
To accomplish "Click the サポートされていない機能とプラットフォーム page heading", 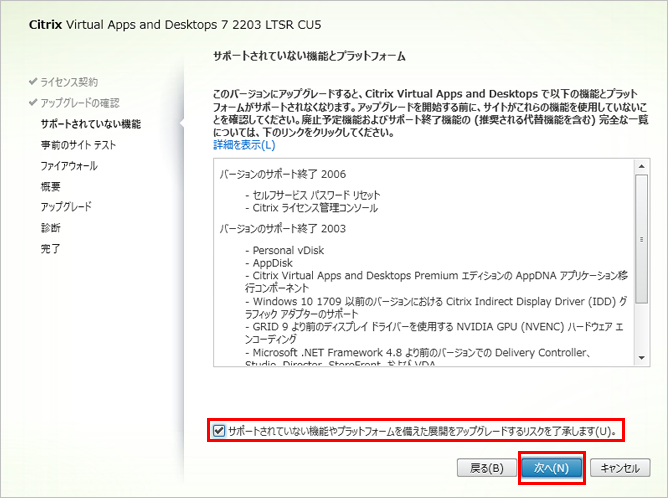I will [309, 56].
